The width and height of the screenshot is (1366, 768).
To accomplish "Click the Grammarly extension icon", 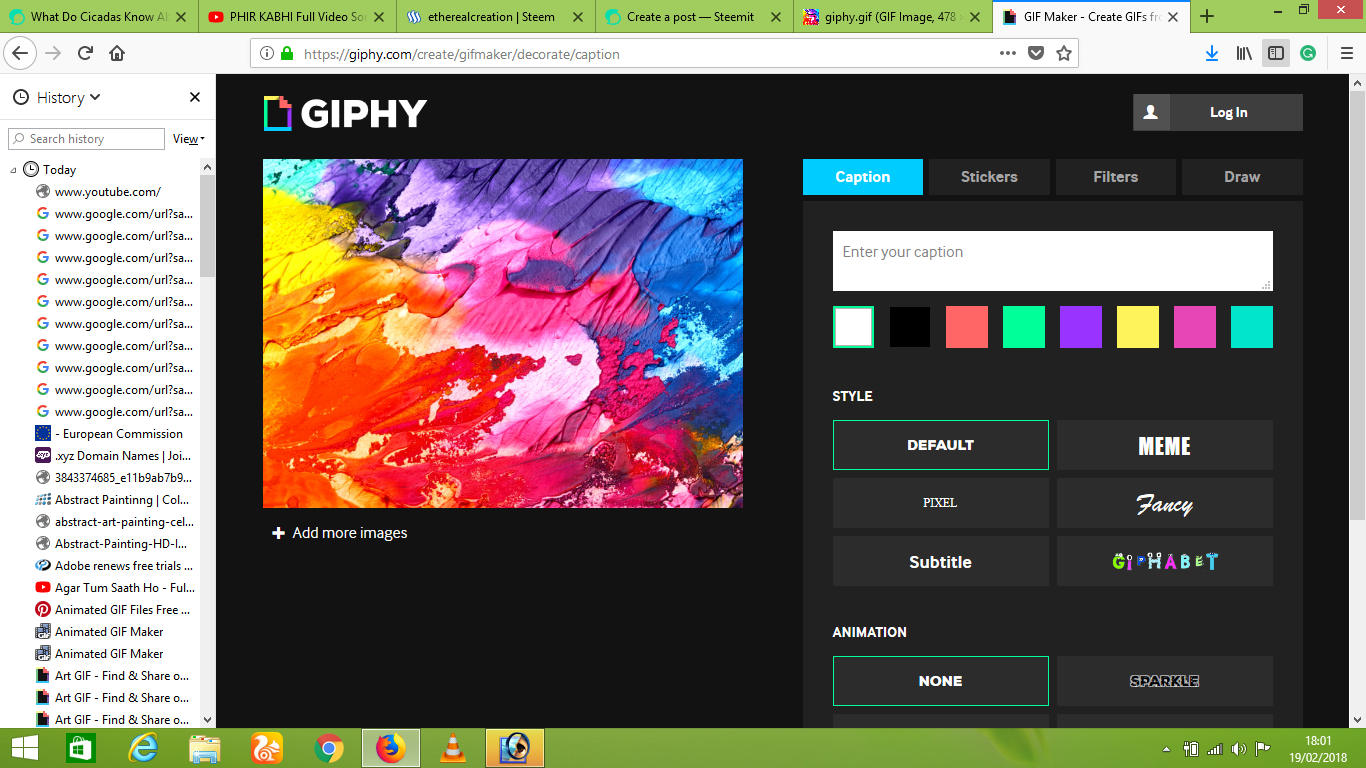I will tap(1307, 55).
